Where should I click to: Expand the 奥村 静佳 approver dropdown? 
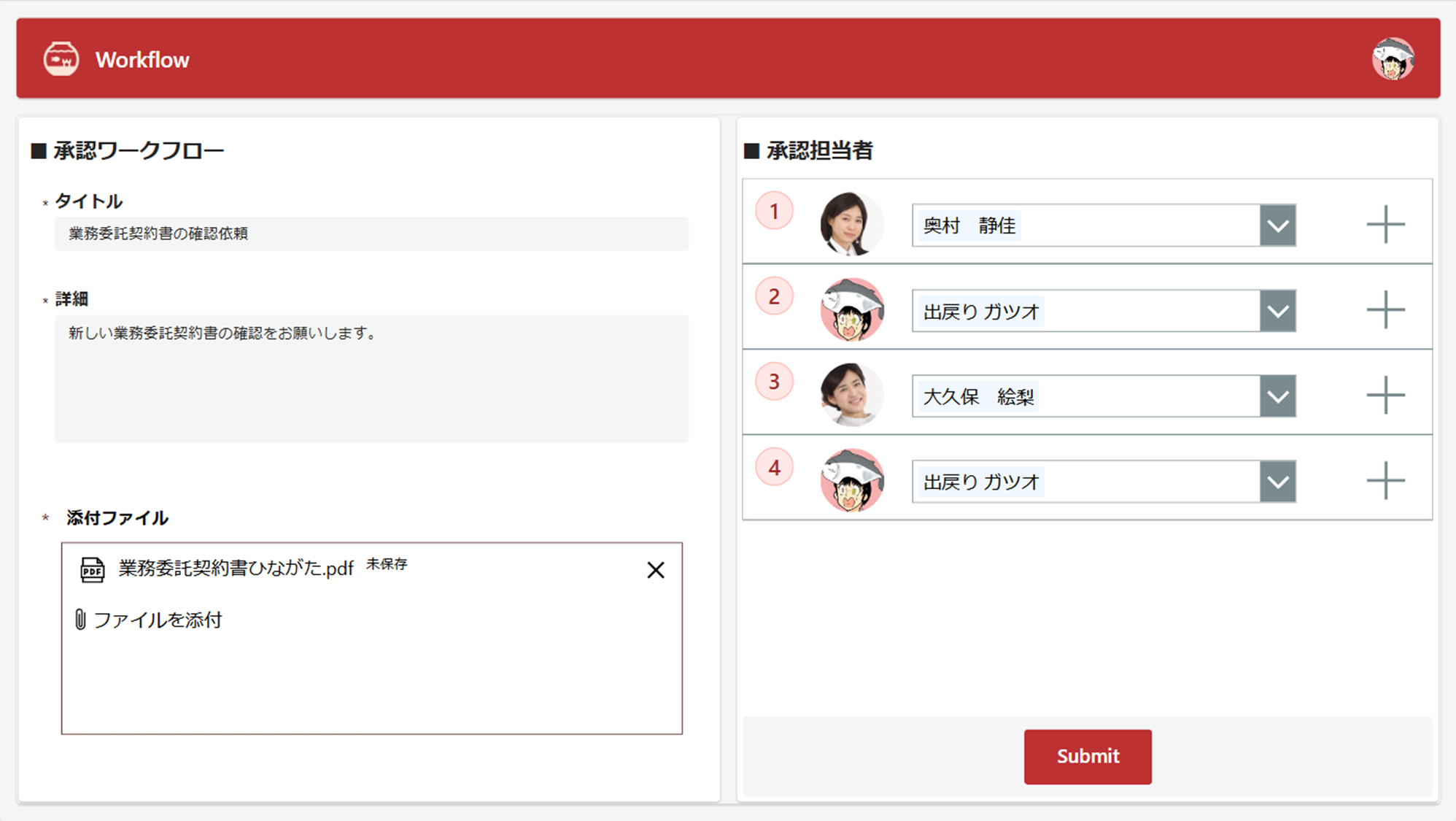tap(1277, 226)
